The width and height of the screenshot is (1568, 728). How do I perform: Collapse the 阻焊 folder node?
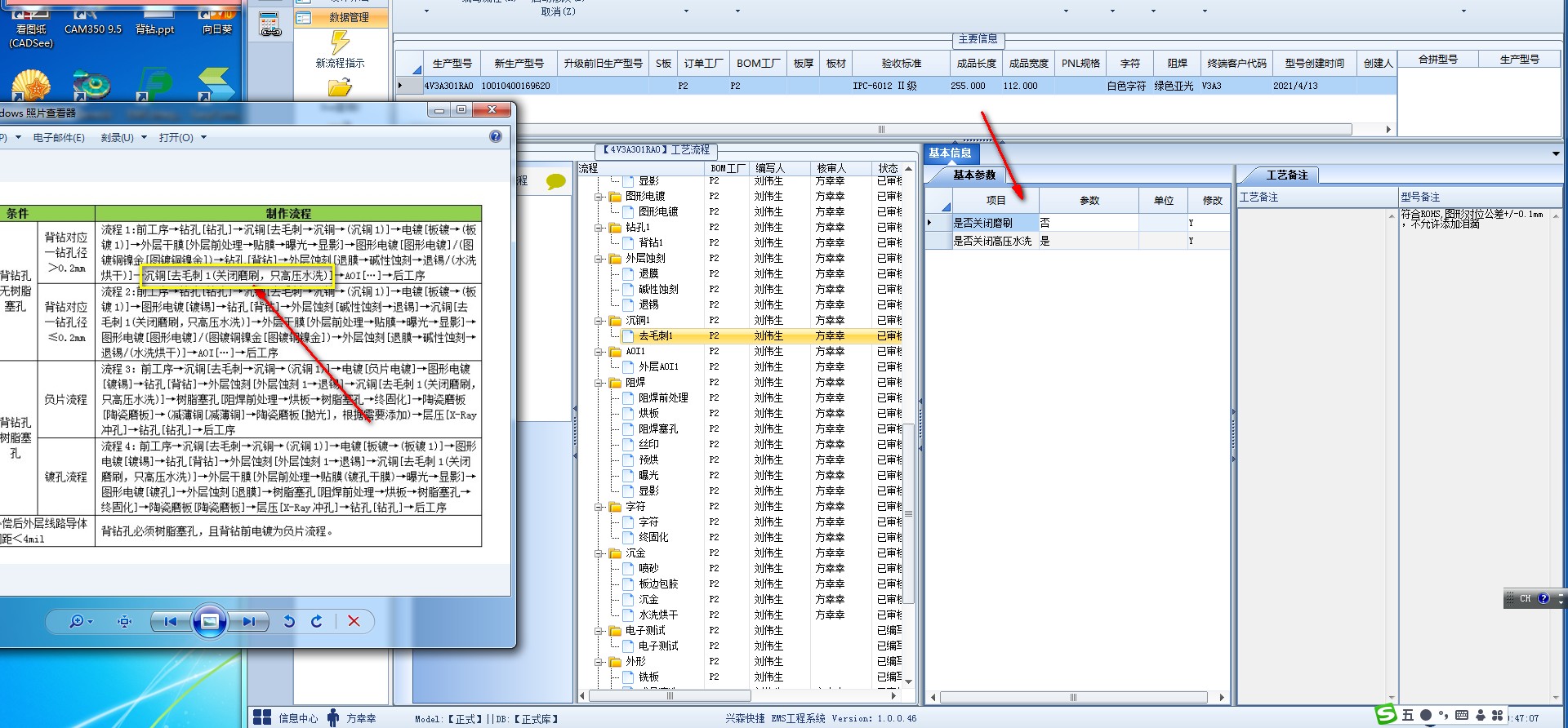pyautogui.click(x=599, y=383)
